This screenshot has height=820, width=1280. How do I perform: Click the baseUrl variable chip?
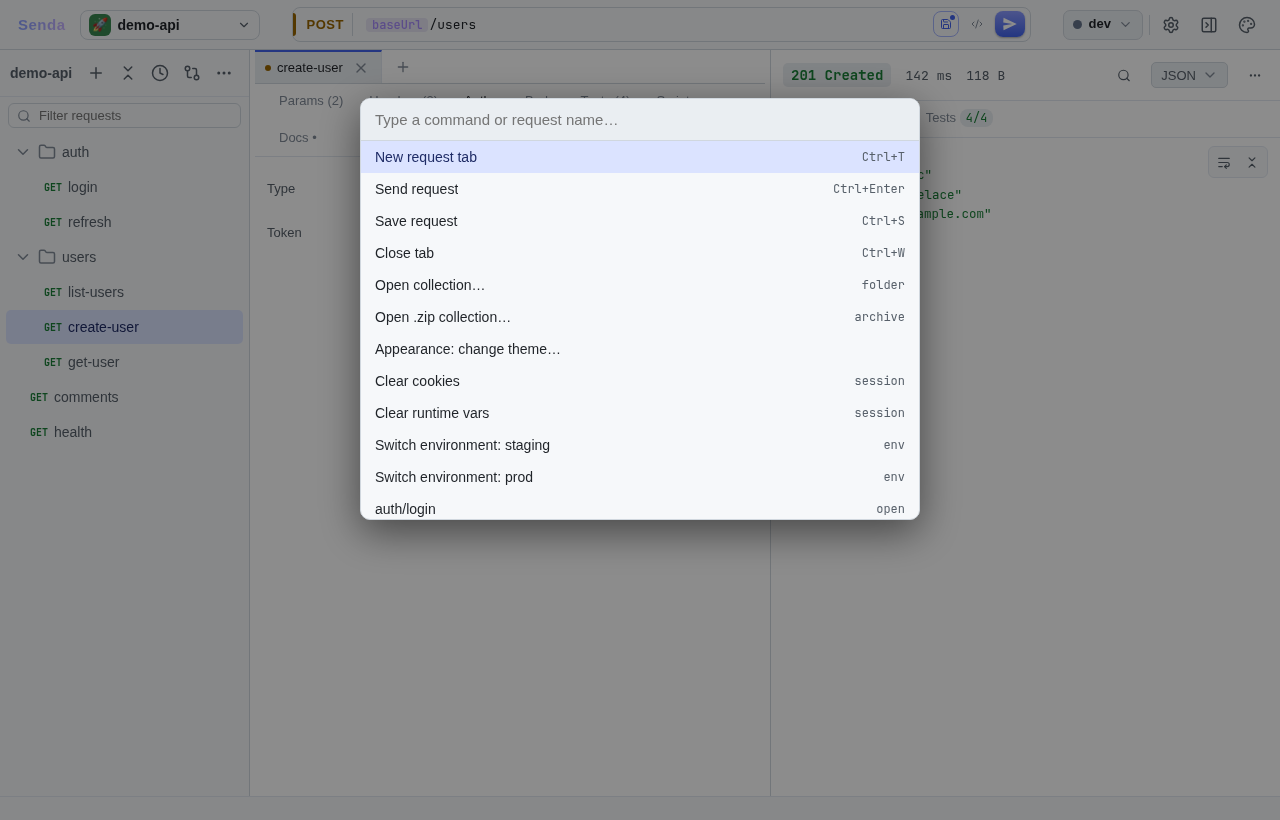coord(397,25)
